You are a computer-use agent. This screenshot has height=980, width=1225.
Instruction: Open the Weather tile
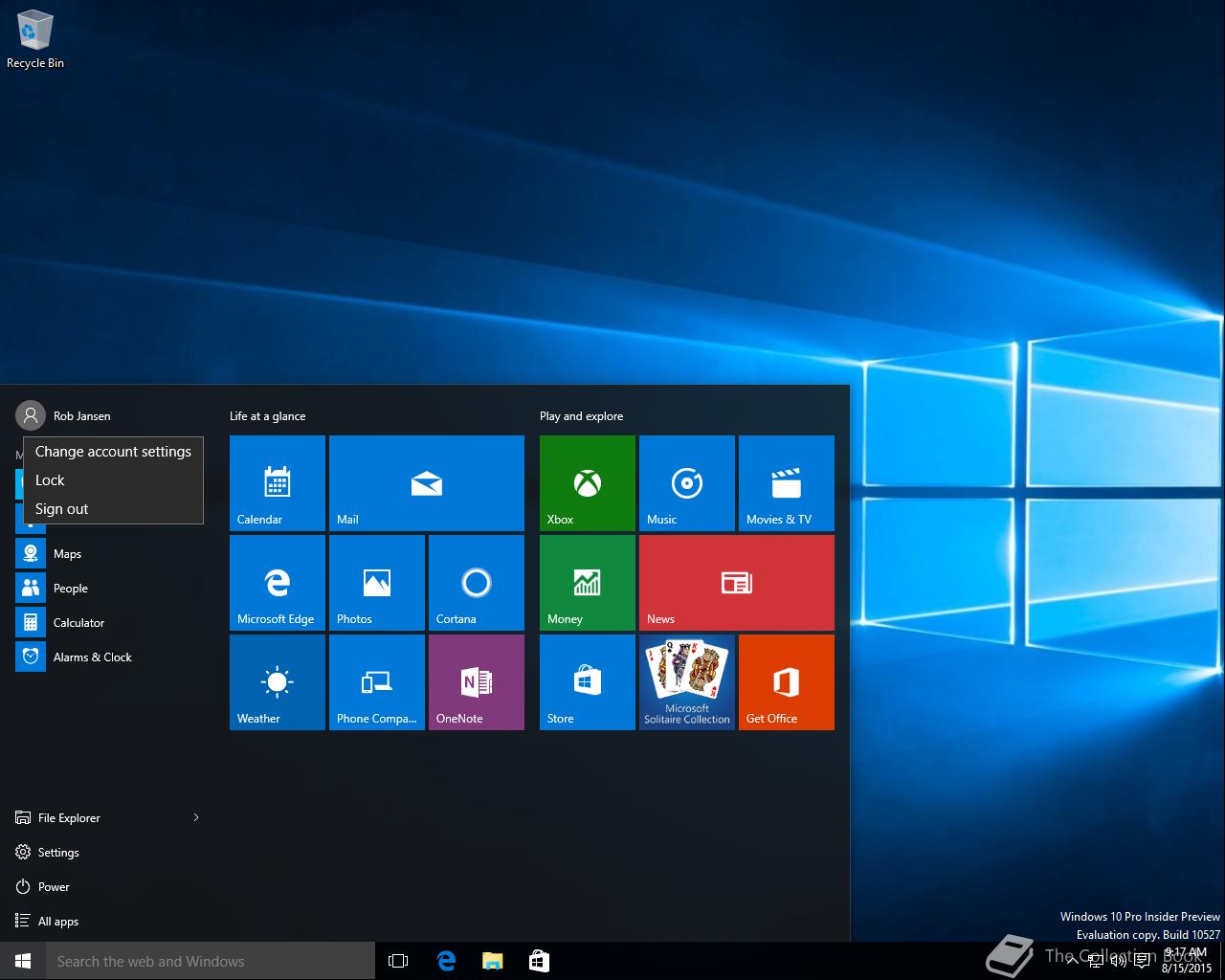pos(278,682)
